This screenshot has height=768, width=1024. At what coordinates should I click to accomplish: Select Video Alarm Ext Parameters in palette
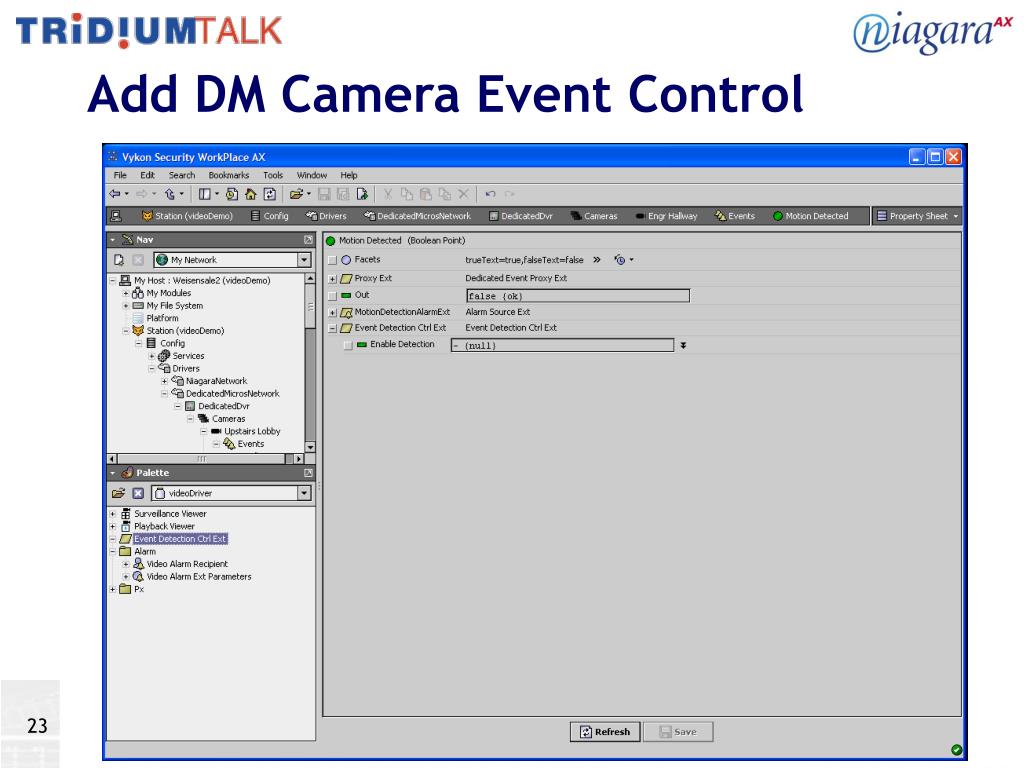pos(199,577)
